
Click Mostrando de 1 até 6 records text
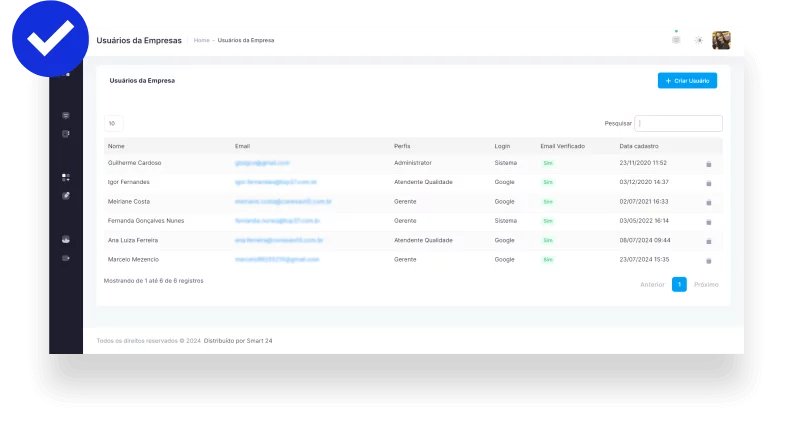pos(153,281)
